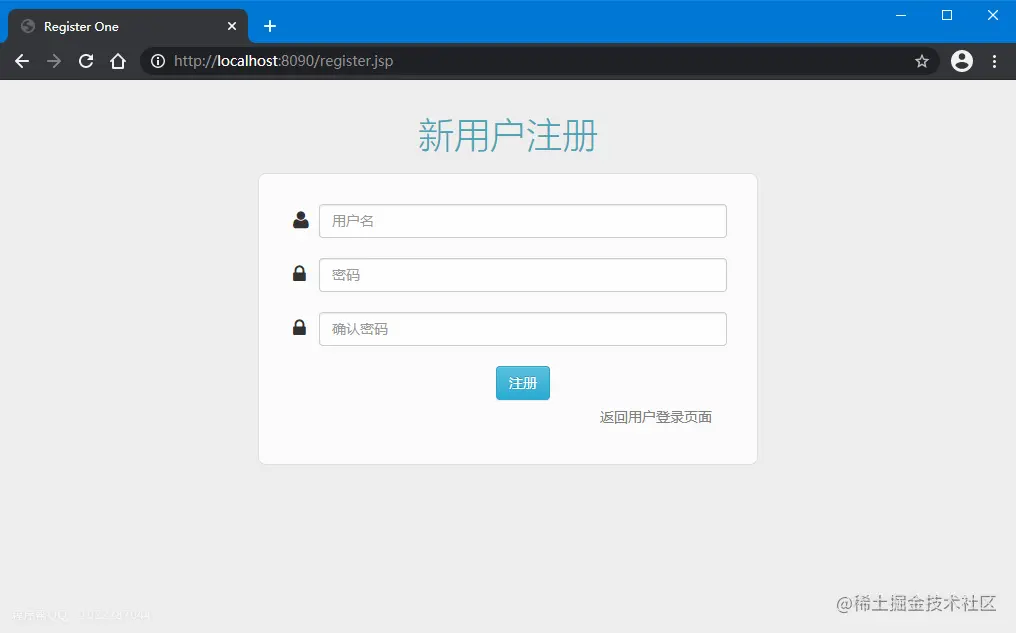Click the 新用户注册 heading

click(x=507, y=135)
